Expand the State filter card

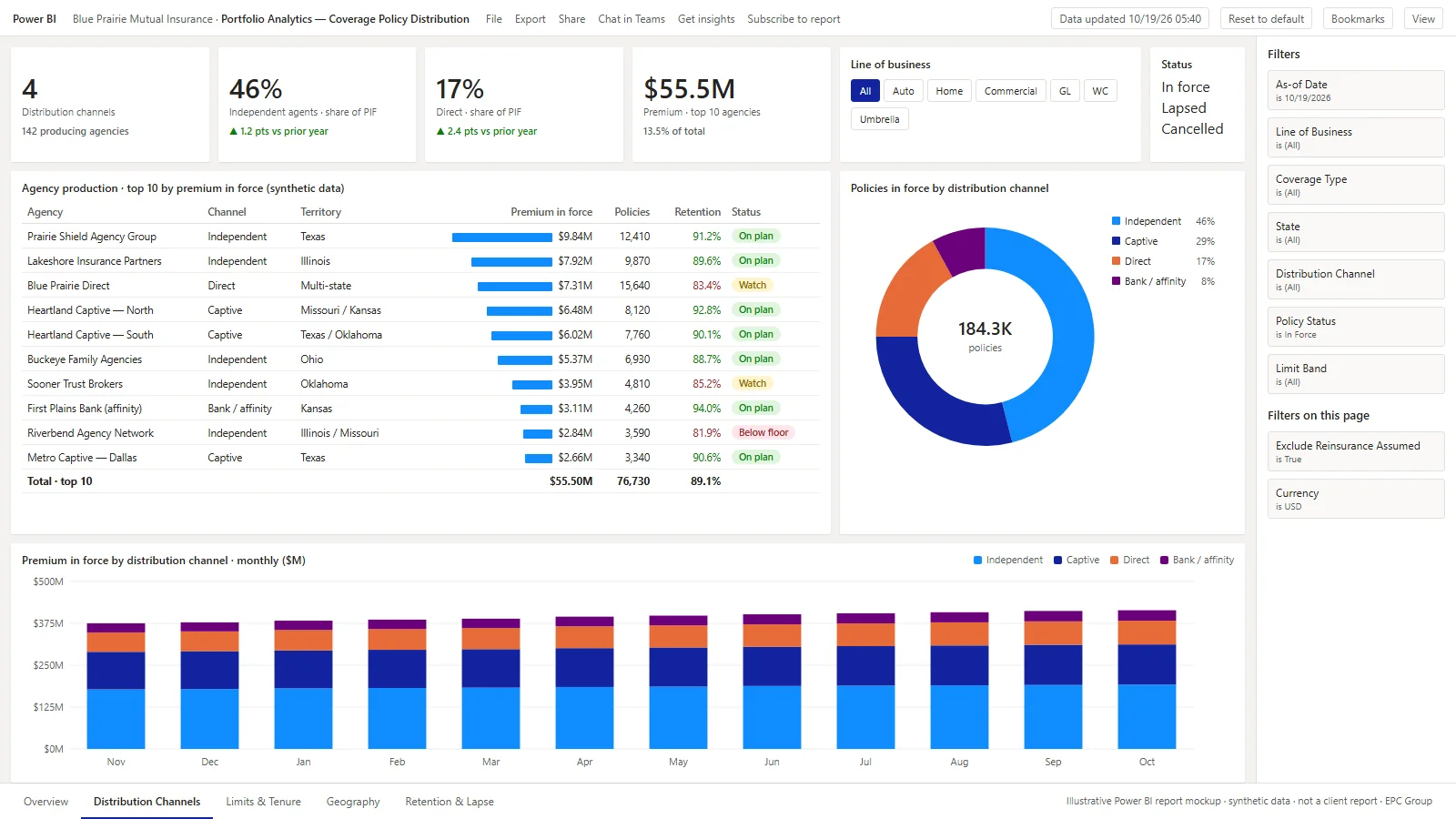(1356, 232)
